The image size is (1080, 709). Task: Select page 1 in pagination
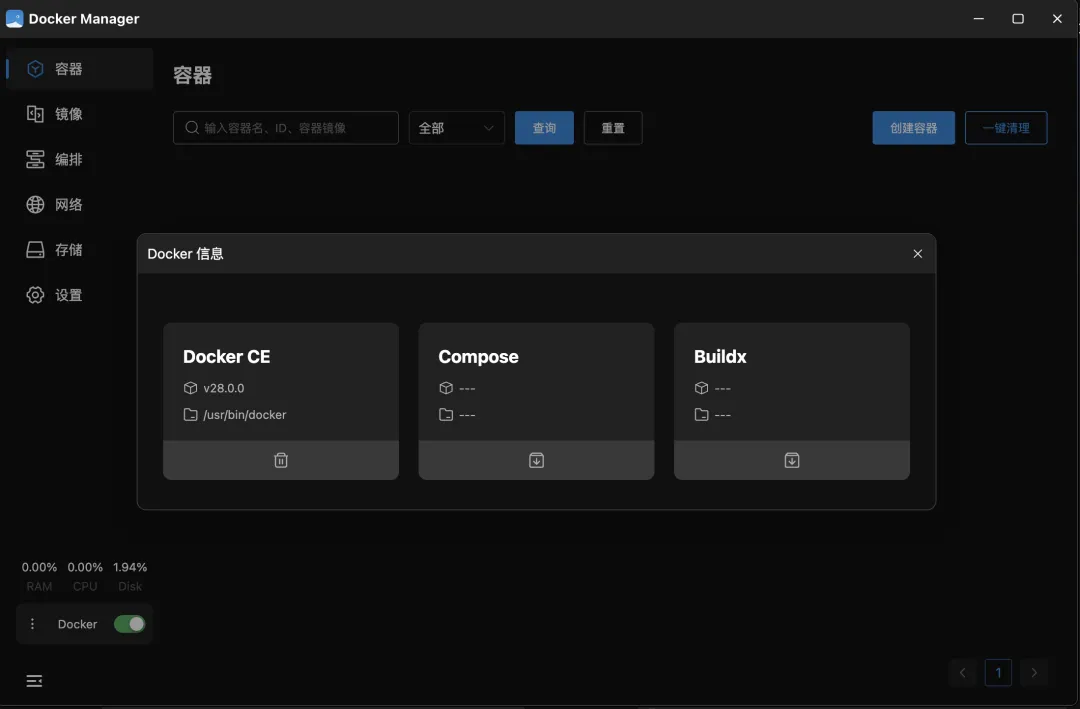coord(998,672)
